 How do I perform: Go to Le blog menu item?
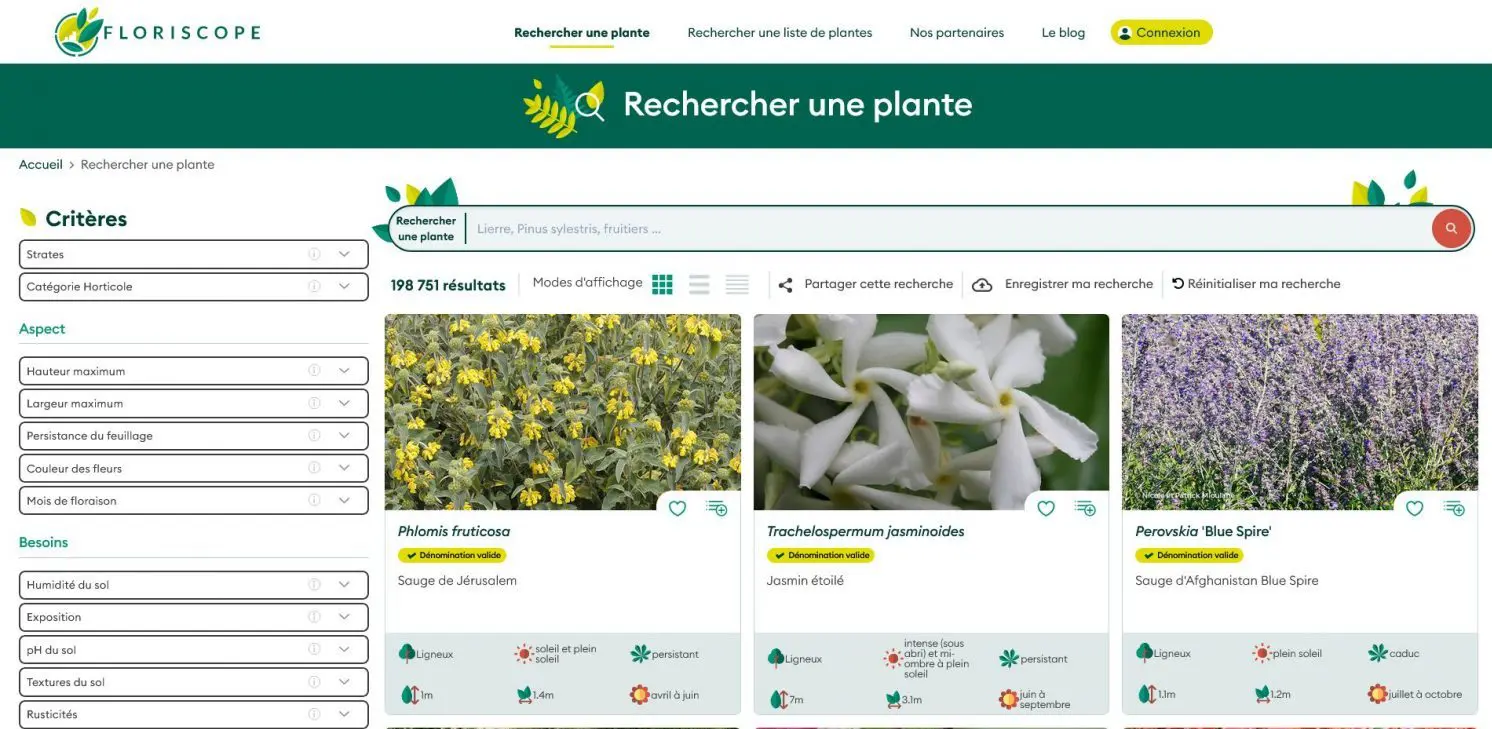1063,33
